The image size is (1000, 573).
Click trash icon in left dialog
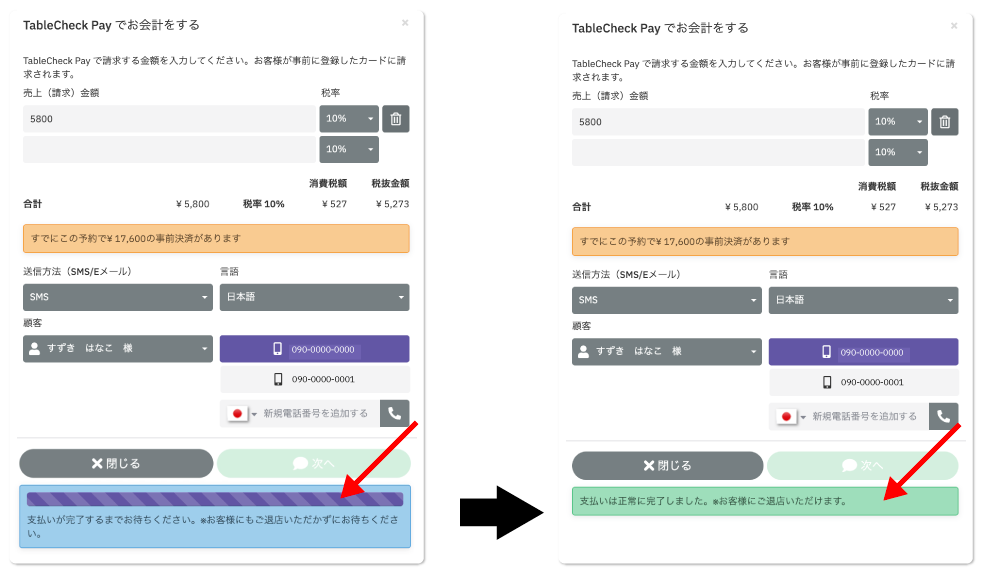[x=395, y=119]
